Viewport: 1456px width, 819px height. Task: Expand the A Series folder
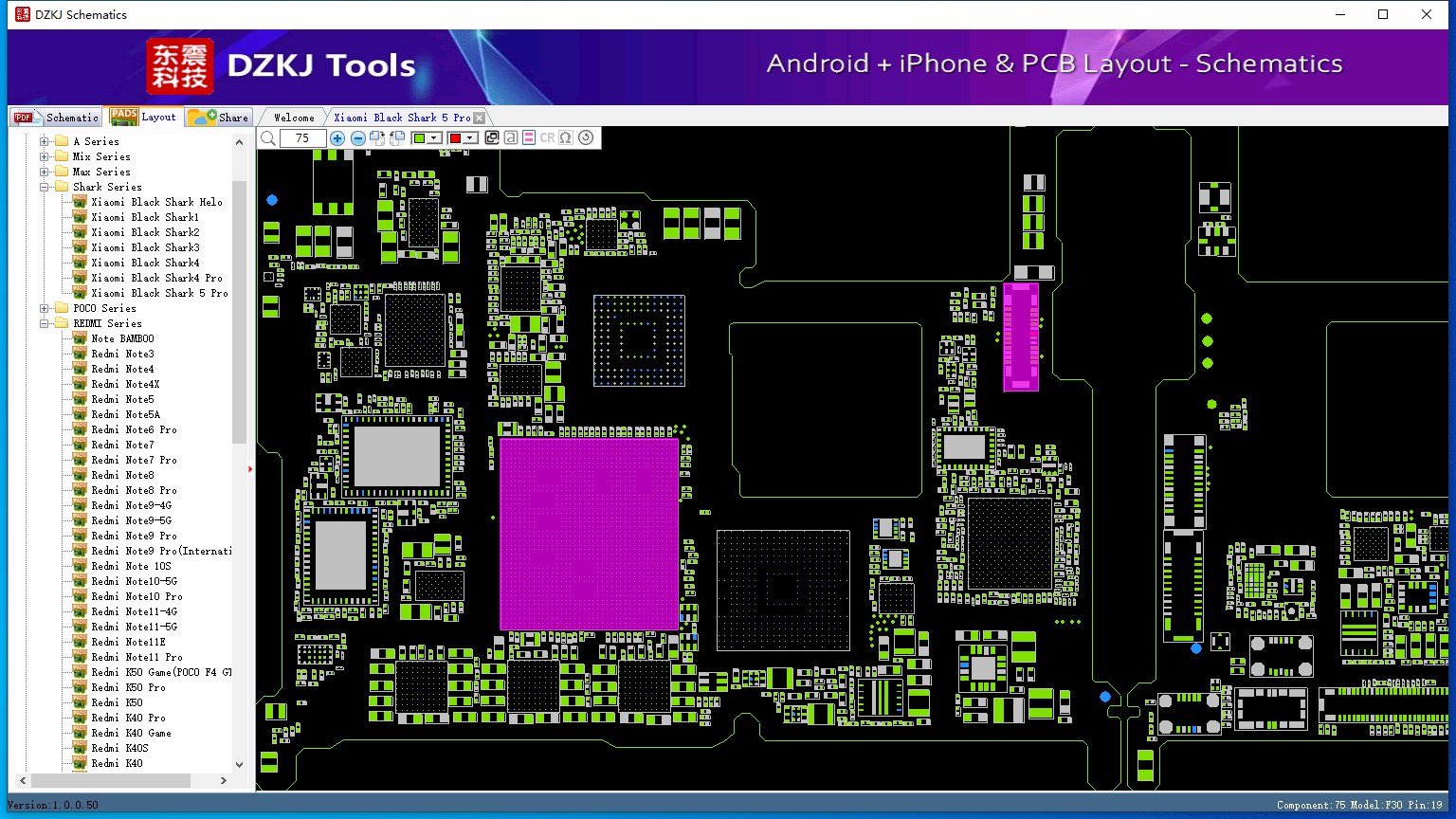coord(44,141)
